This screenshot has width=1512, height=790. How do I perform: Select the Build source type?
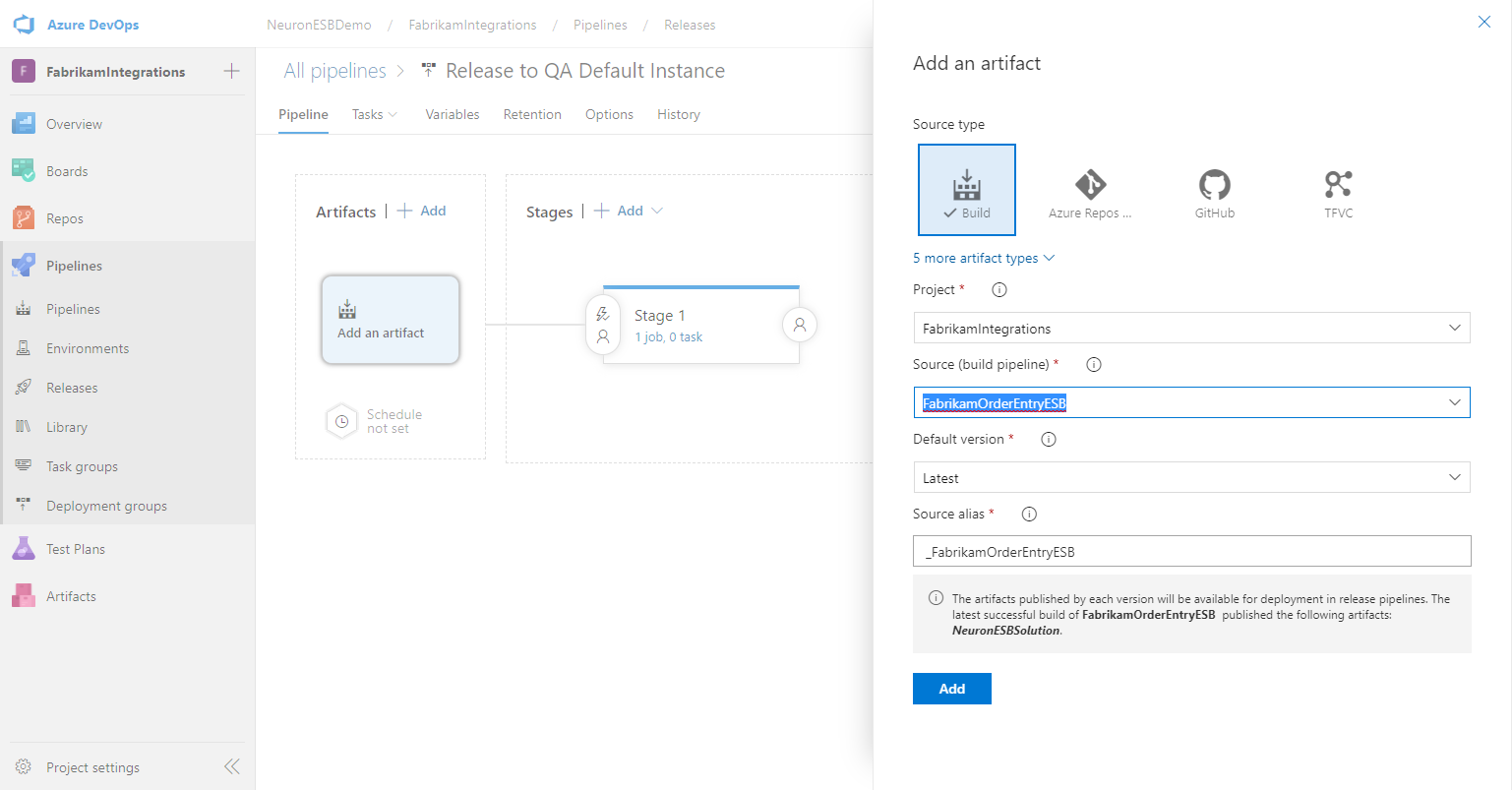[967, 190]
